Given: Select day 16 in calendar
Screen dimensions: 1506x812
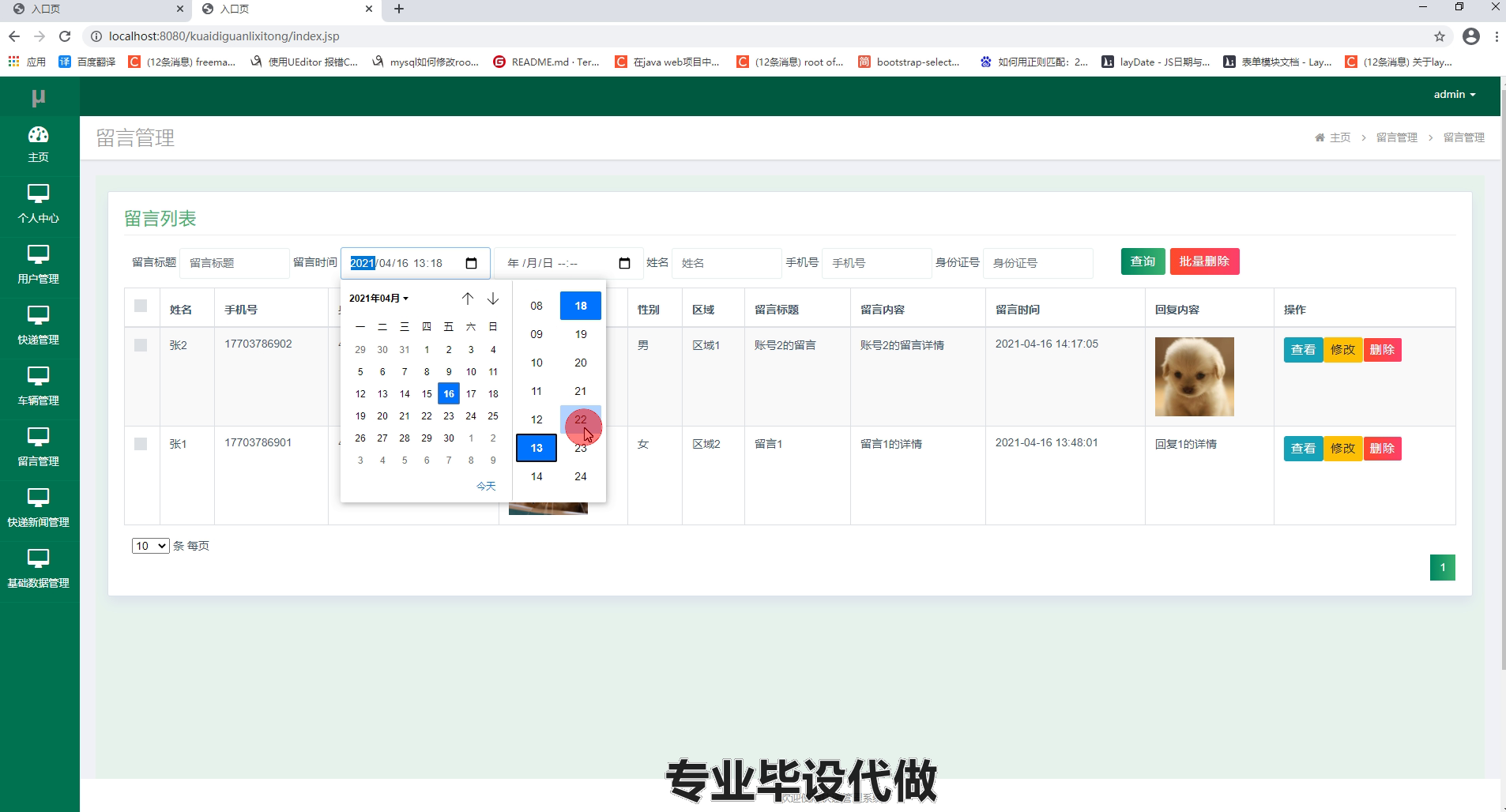Looking at the screenshot, I should coord(449,393).
